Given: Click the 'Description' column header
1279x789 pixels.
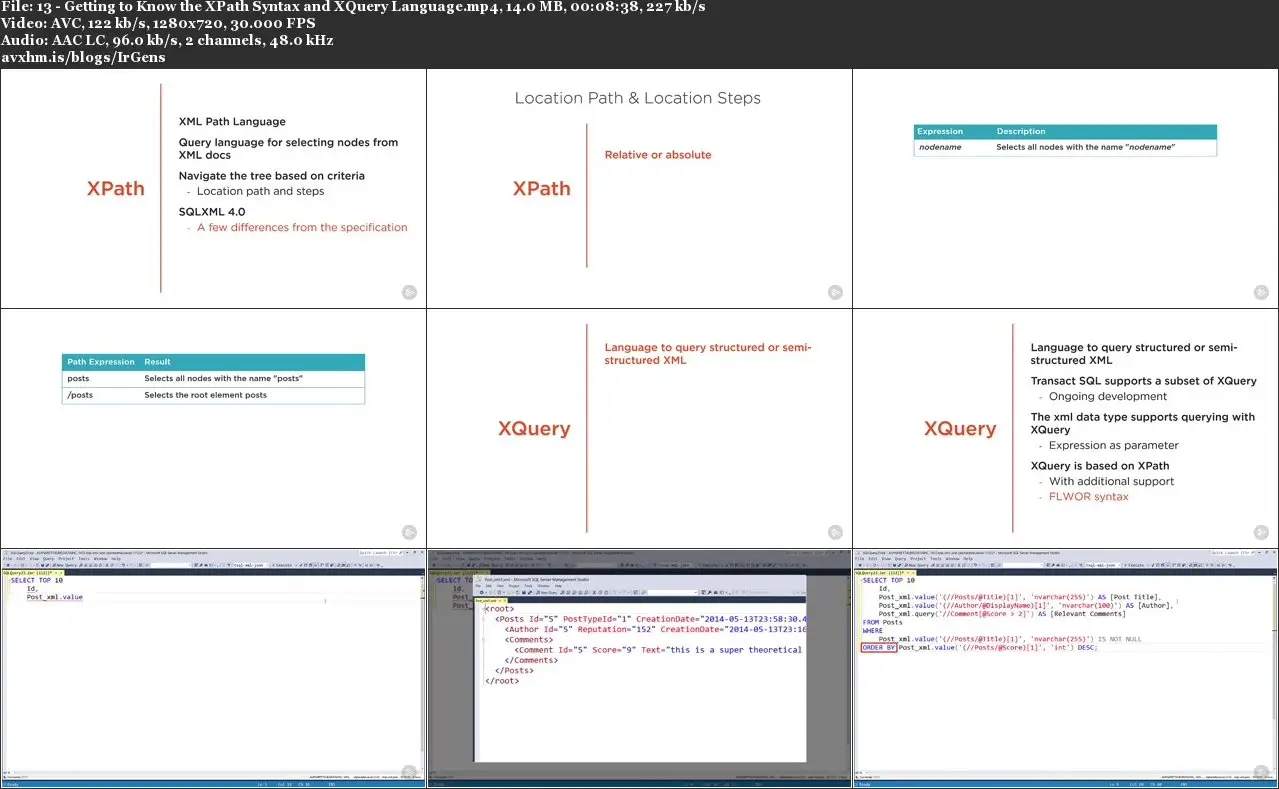Looking at the screenshot, I should (1021, 131).
